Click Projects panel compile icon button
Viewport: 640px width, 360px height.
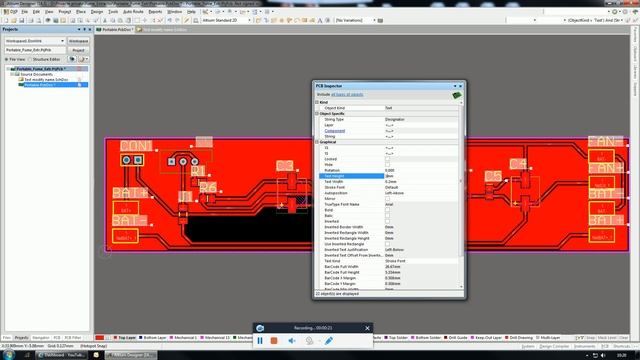tap(72, 59)
